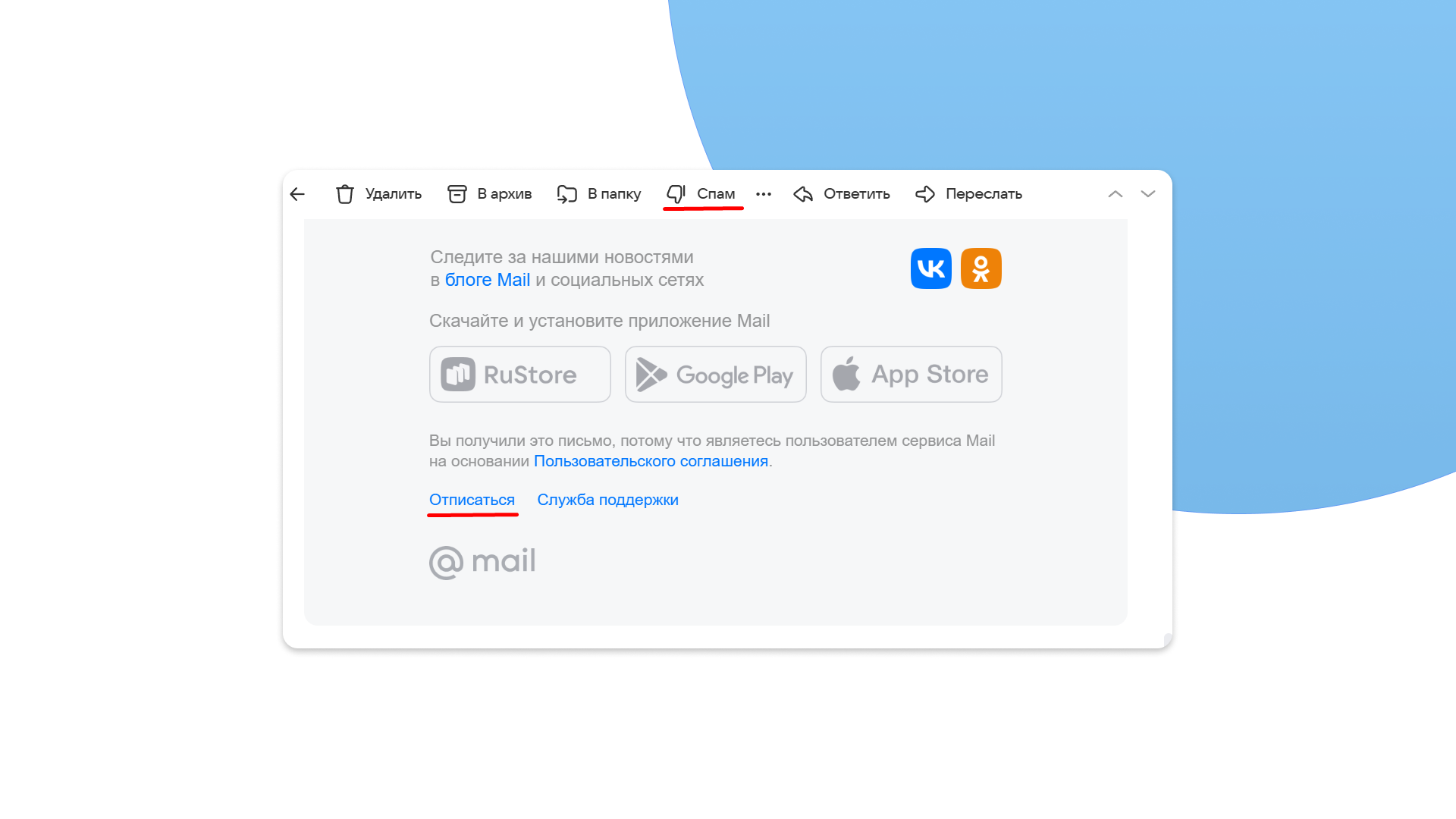
Task: Click the RuStore download button
Action: click(x=519, y=374)
